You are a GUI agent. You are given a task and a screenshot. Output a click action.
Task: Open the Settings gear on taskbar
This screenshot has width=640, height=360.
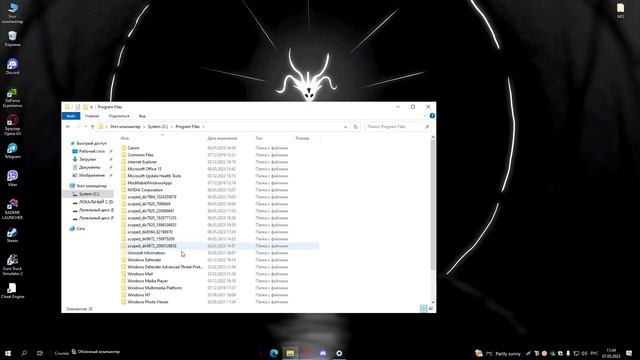[x=339, y=353]
